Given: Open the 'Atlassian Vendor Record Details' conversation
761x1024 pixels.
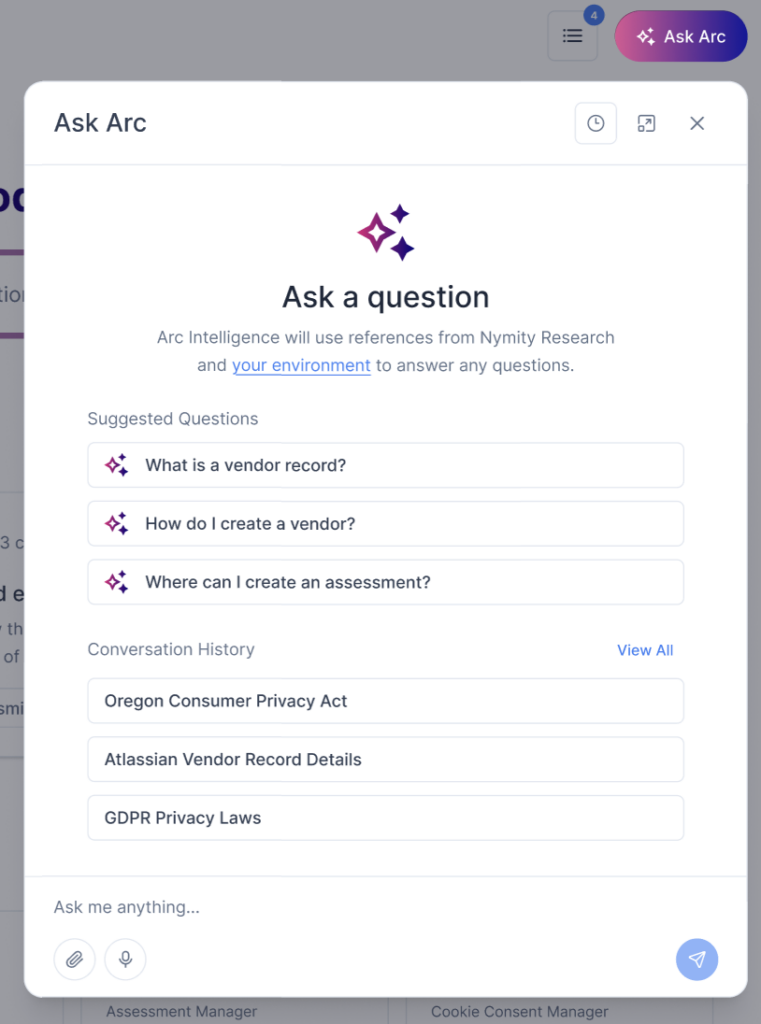Looking at the screenshot, I should (385, 759).
